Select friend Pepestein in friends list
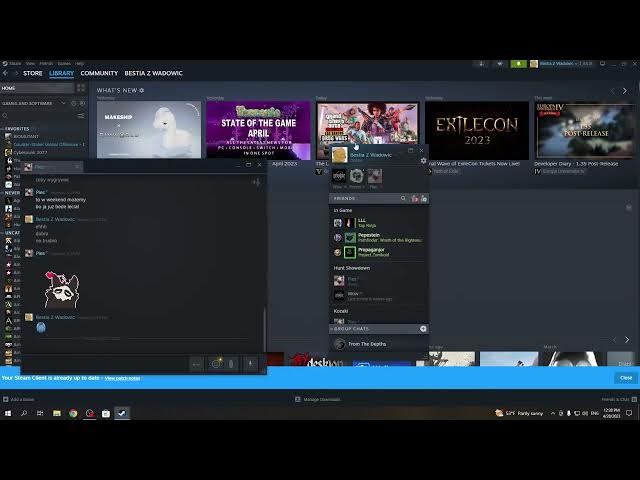 tap(378, 238)
